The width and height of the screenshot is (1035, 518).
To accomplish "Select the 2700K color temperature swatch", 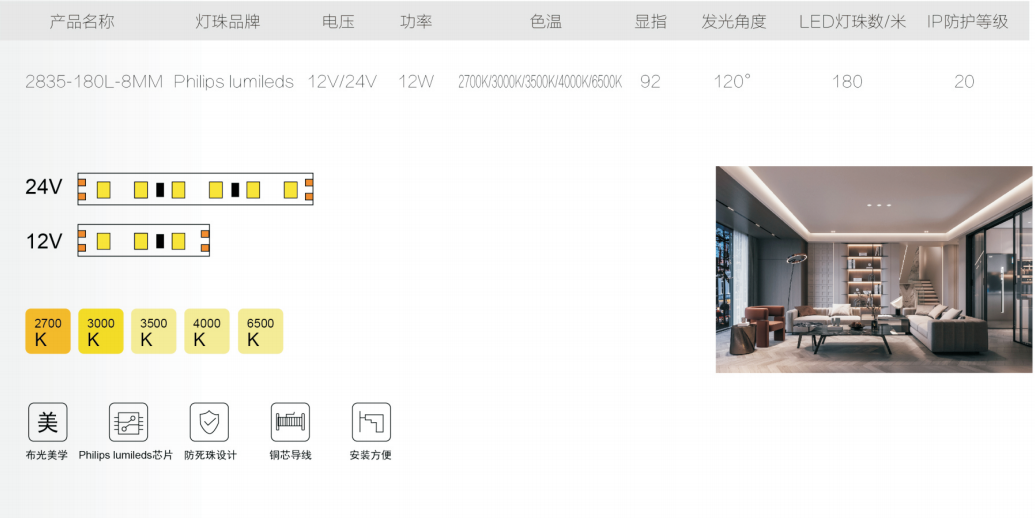I will (48, 331).
